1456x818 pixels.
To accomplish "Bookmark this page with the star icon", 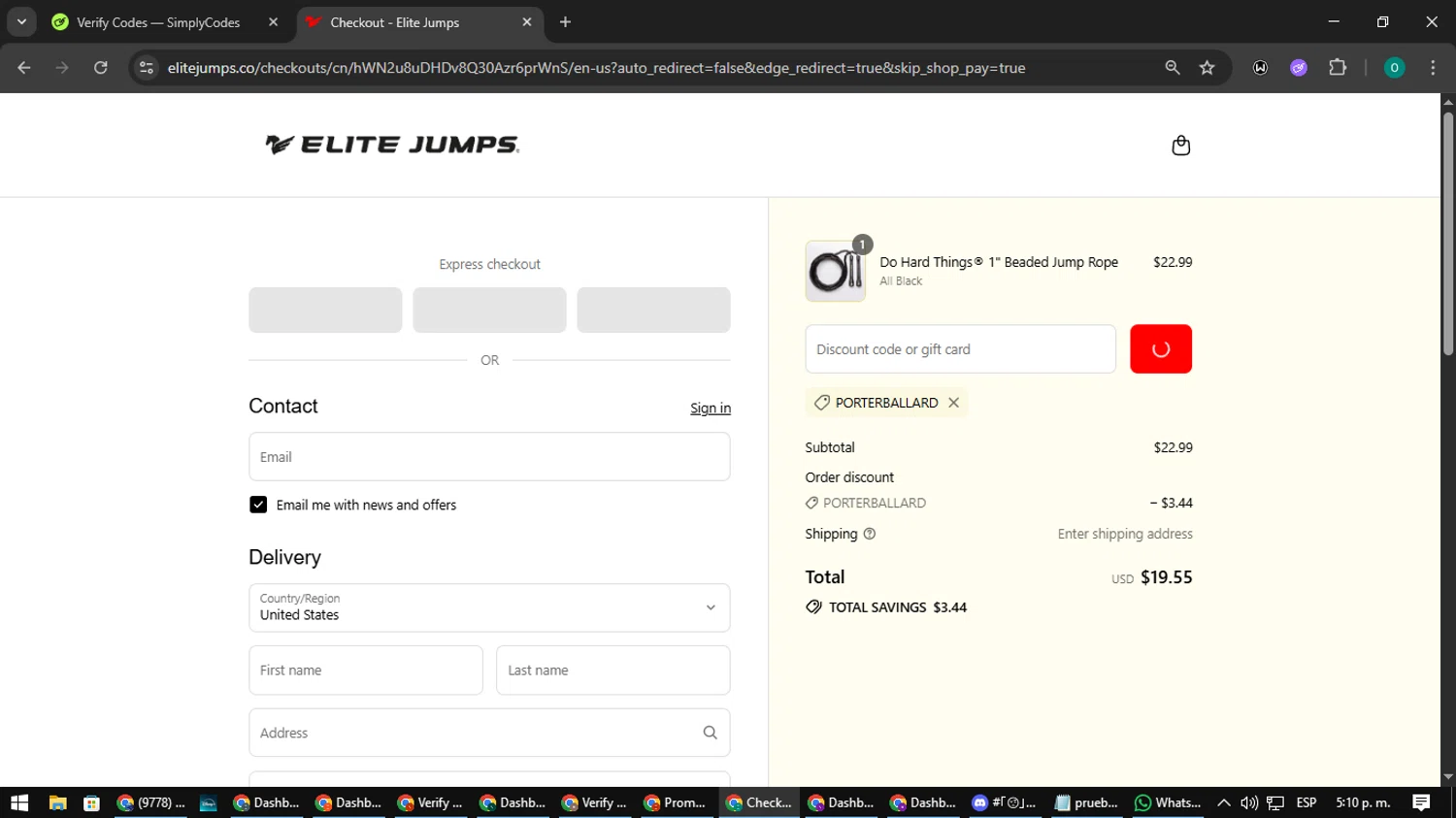I will pos(1207,68).
